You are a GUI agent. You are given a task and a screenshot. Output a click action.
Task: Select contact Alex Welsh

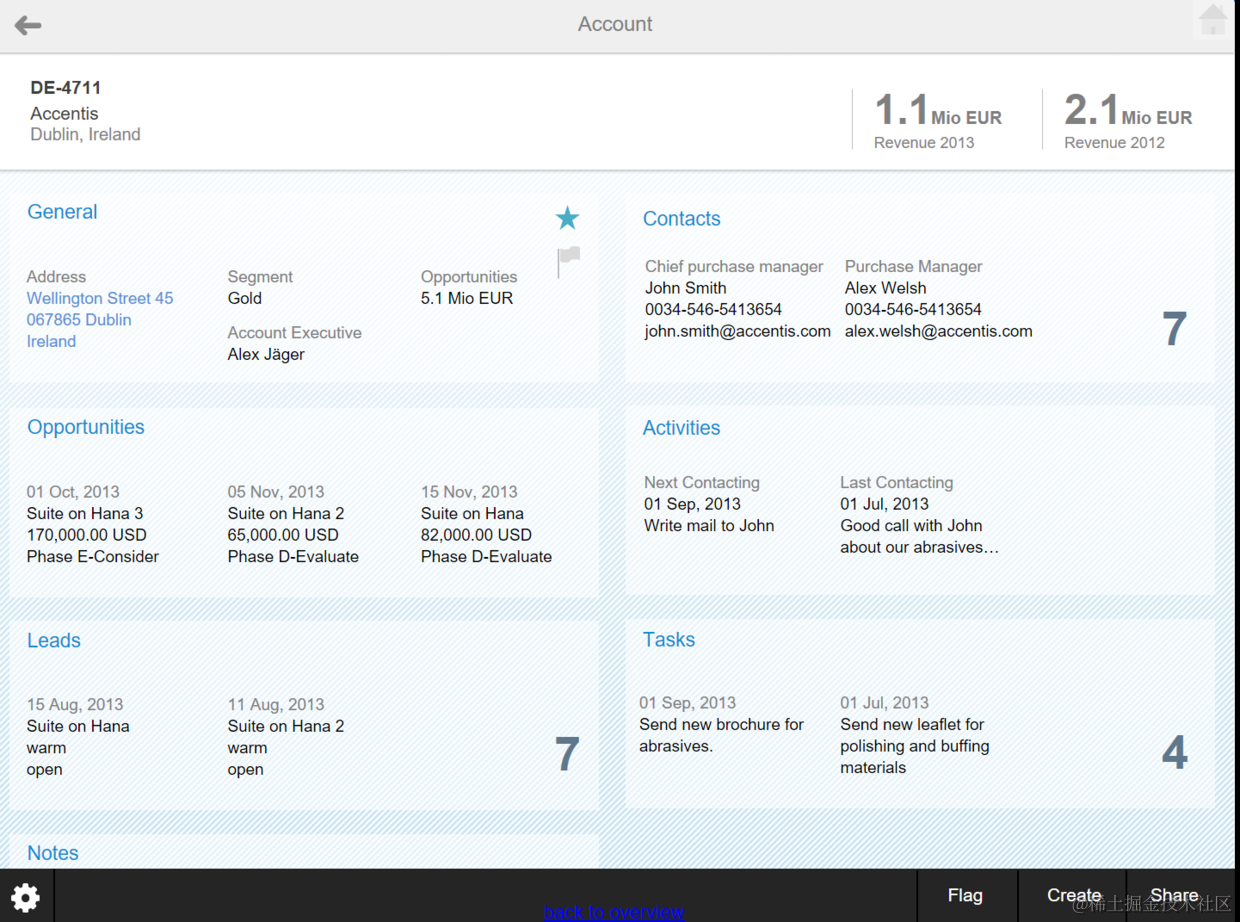(x=885, y=287)
